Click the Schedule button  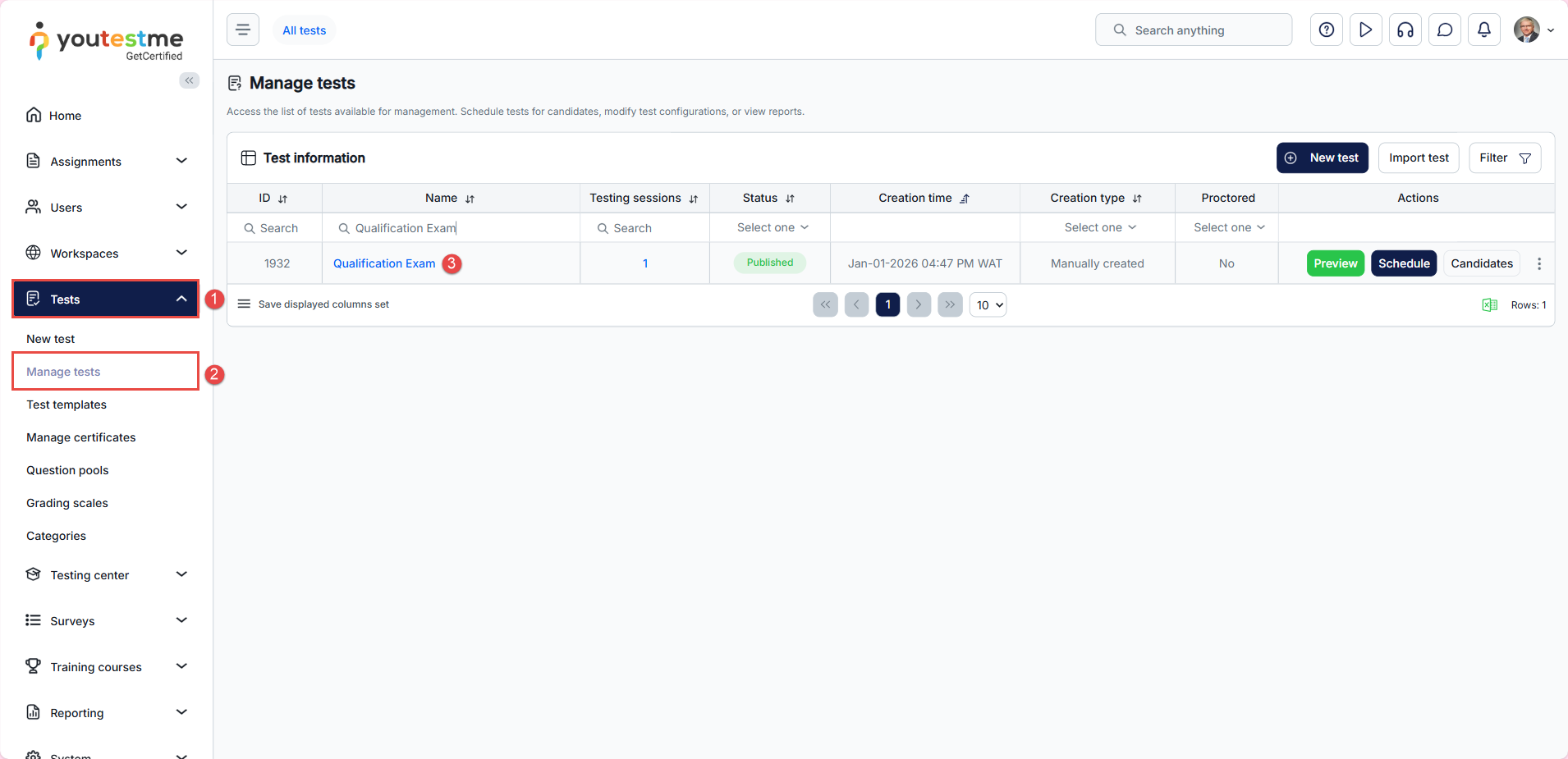[x=1403, y=263]
